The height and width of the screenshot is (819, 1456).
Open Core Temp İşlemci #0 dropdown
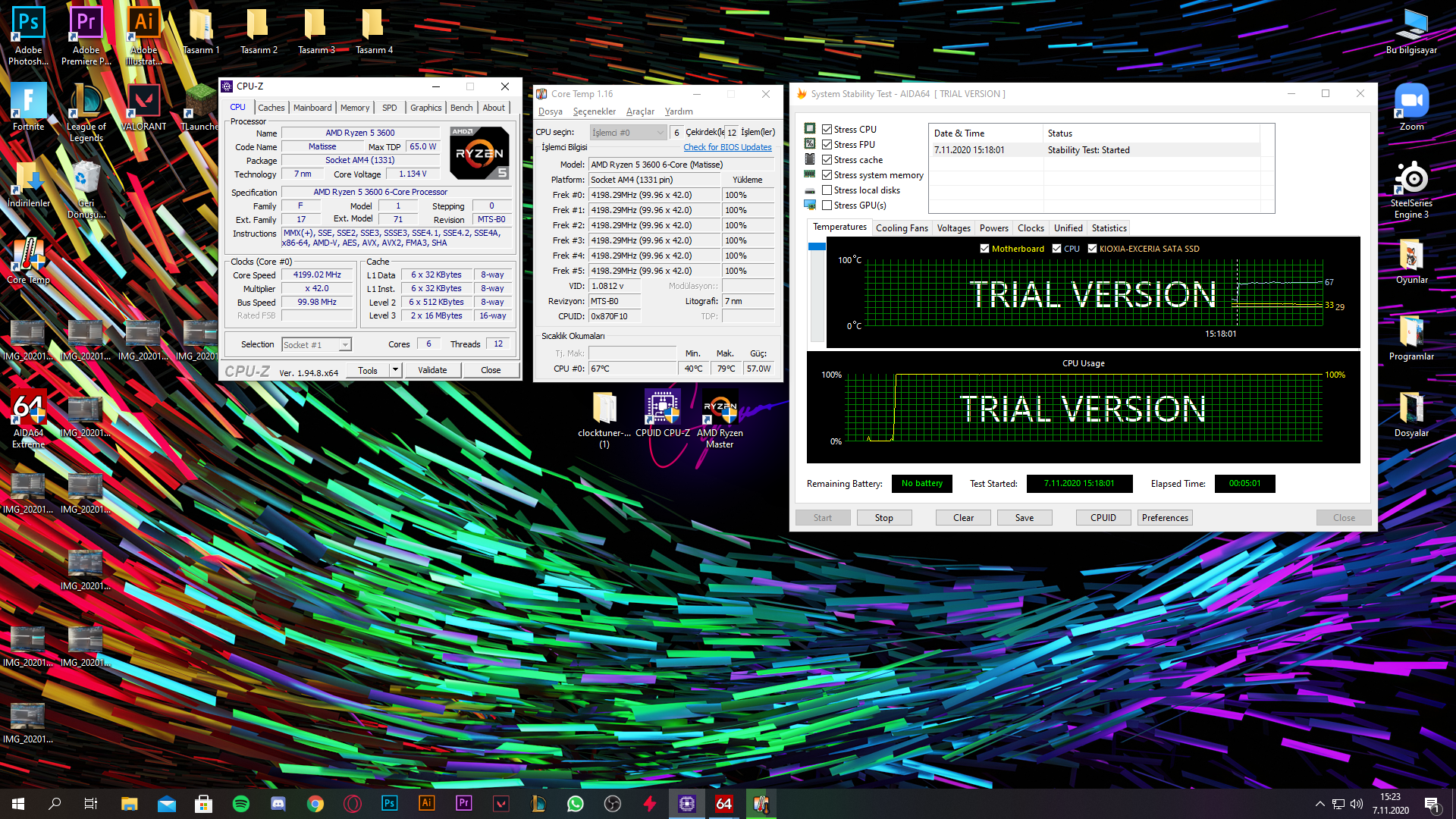click(628, 133)
